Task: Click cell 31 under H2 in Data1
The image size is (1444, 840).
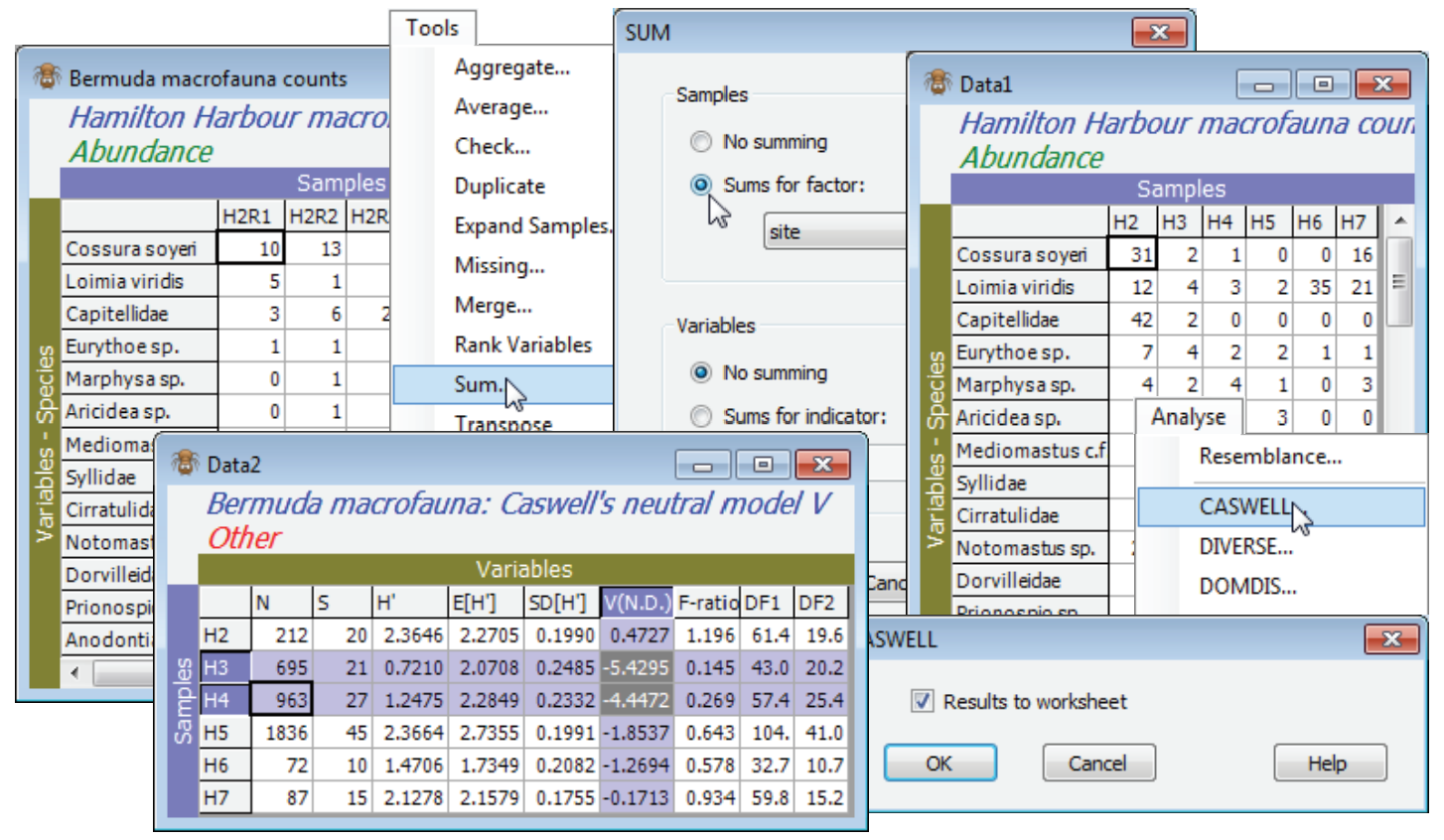Action: click(1132, 254)
